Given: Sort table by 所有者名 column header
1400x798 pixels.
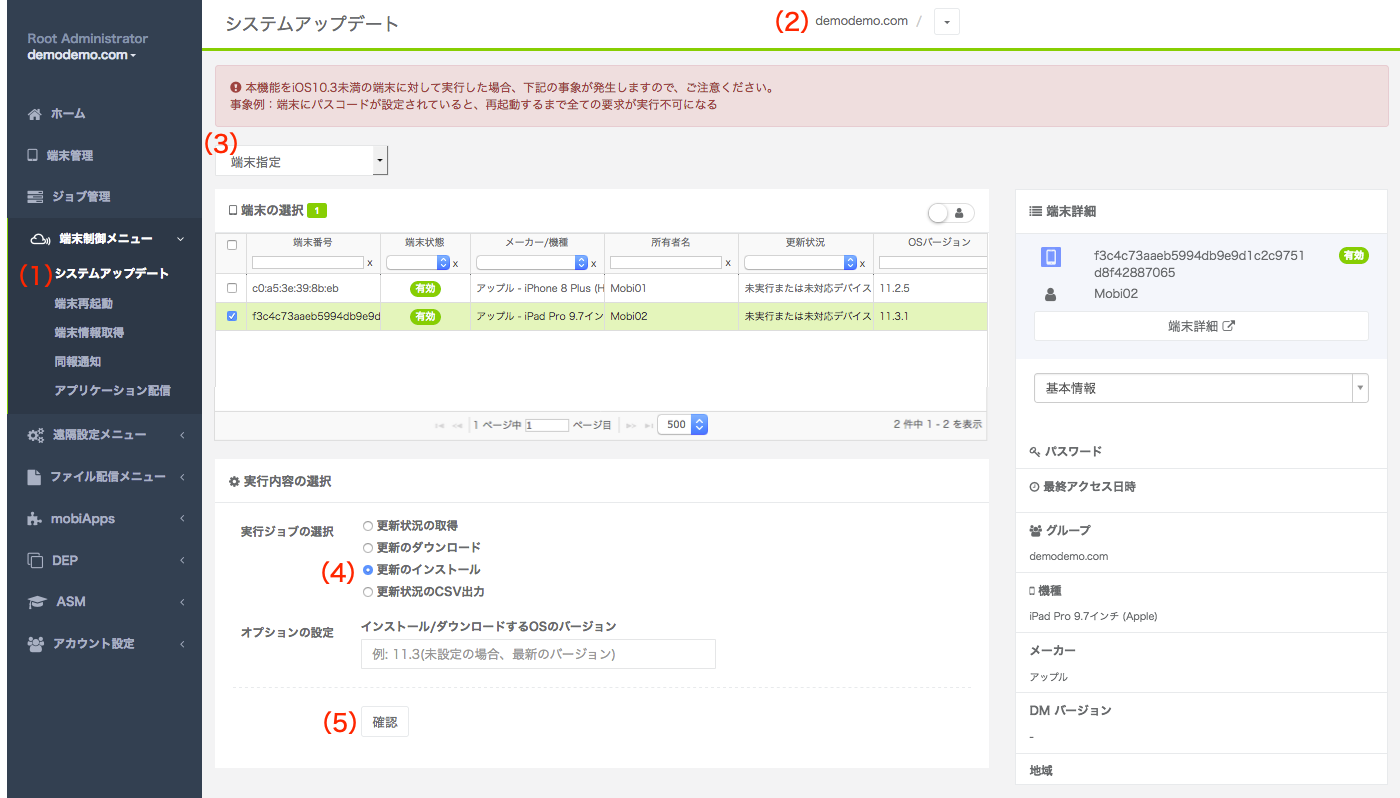Looking at the screenshot, I should [671, 243].
